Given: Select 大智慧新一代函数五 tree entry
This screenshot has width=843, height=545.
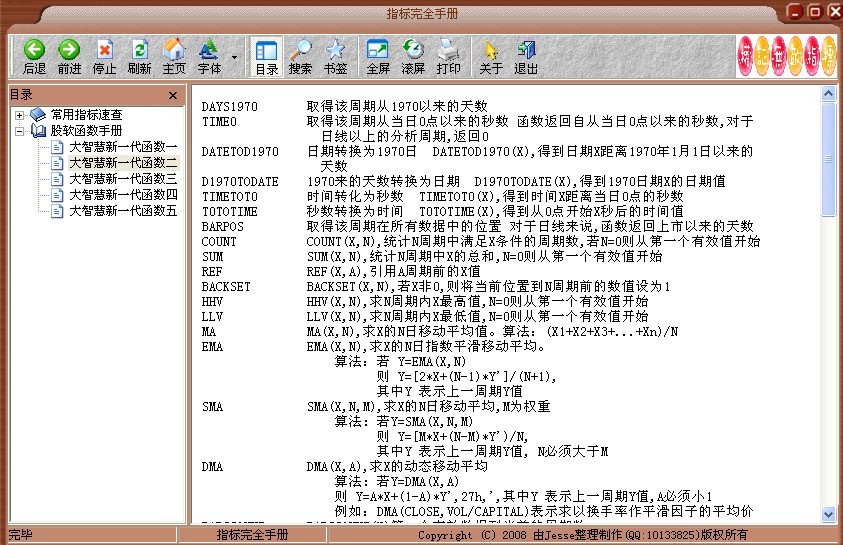Looking at the screenshot, I should pos(122,210).
